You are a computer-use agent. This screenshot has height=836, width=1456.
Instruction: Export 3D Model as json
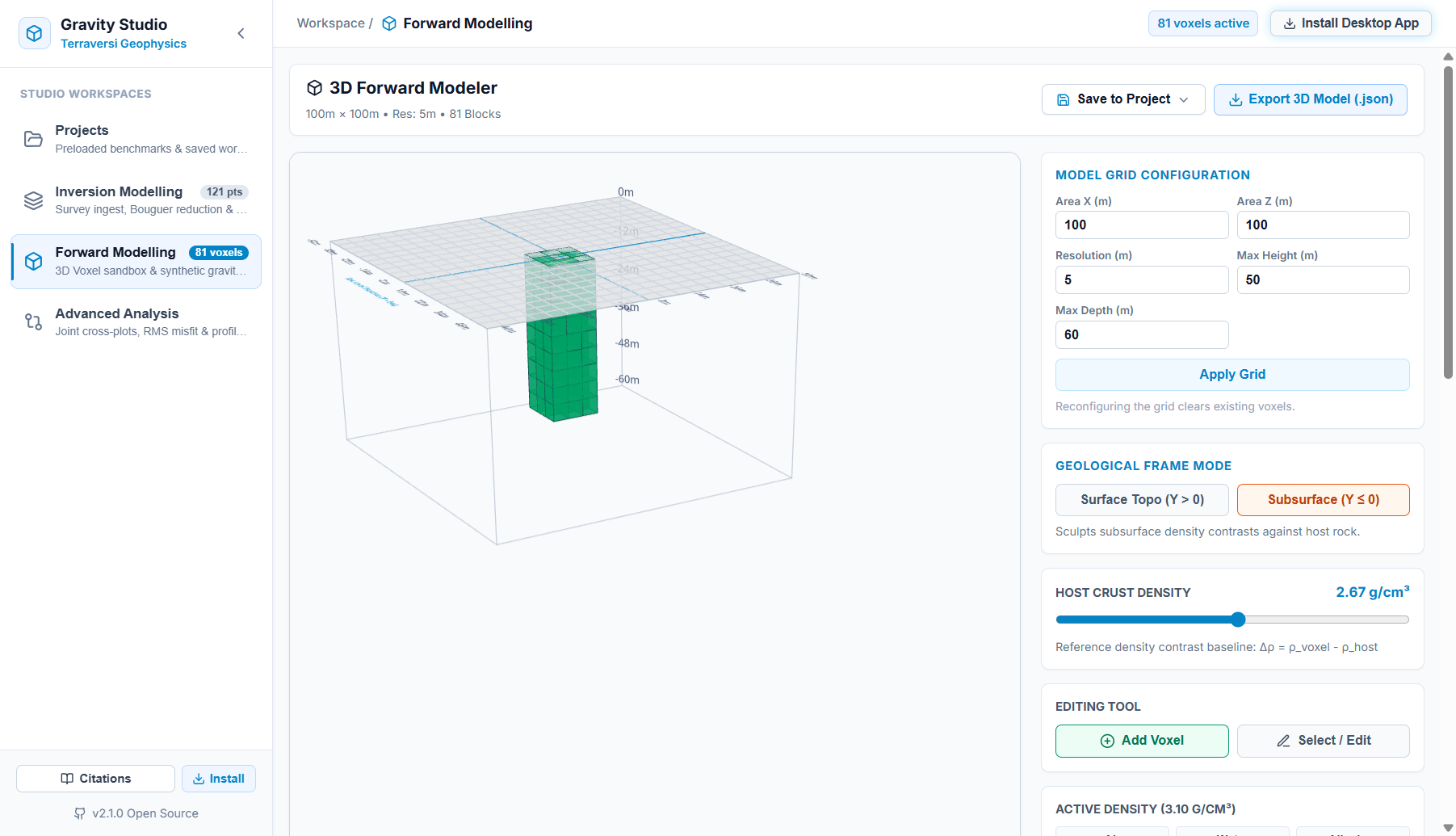[x=1310, y=99]
